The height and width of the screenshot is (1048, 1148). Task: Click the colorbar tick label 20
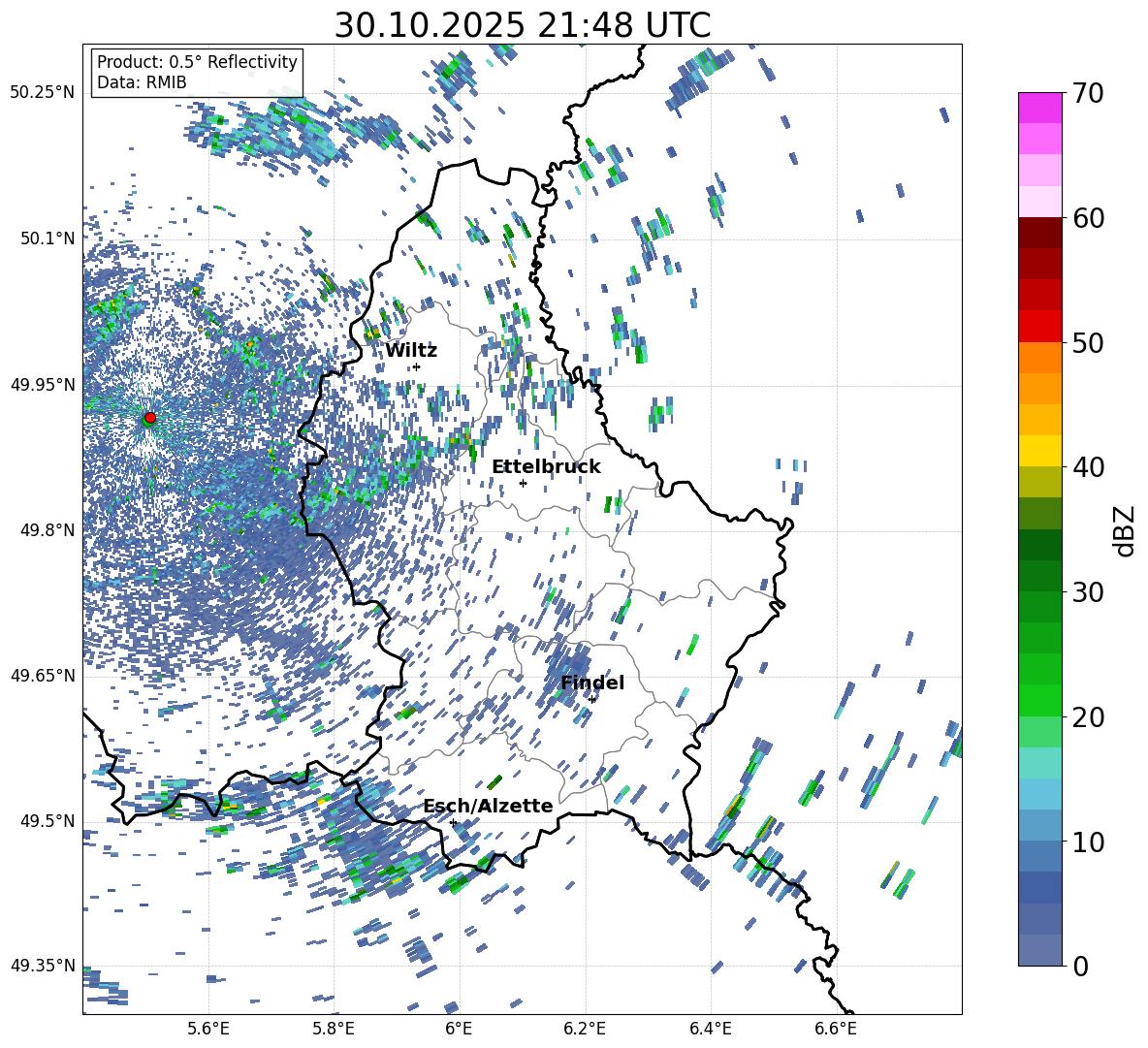tap(1087, 717)
